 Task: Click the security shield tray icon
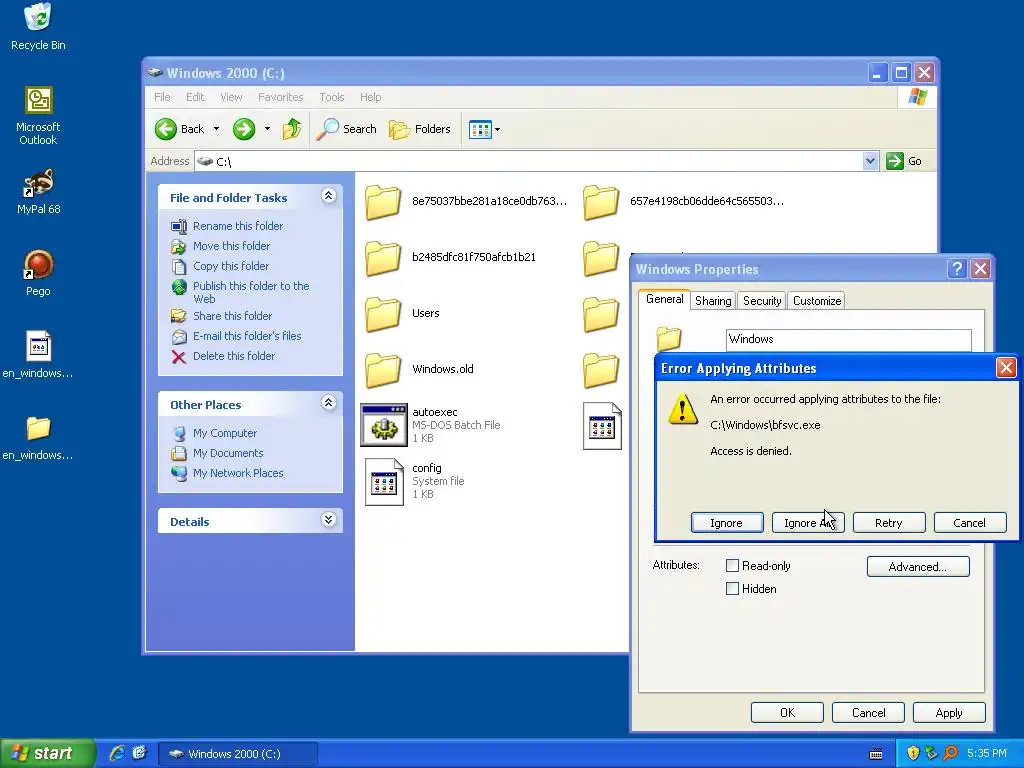click(x=913, y=753)
